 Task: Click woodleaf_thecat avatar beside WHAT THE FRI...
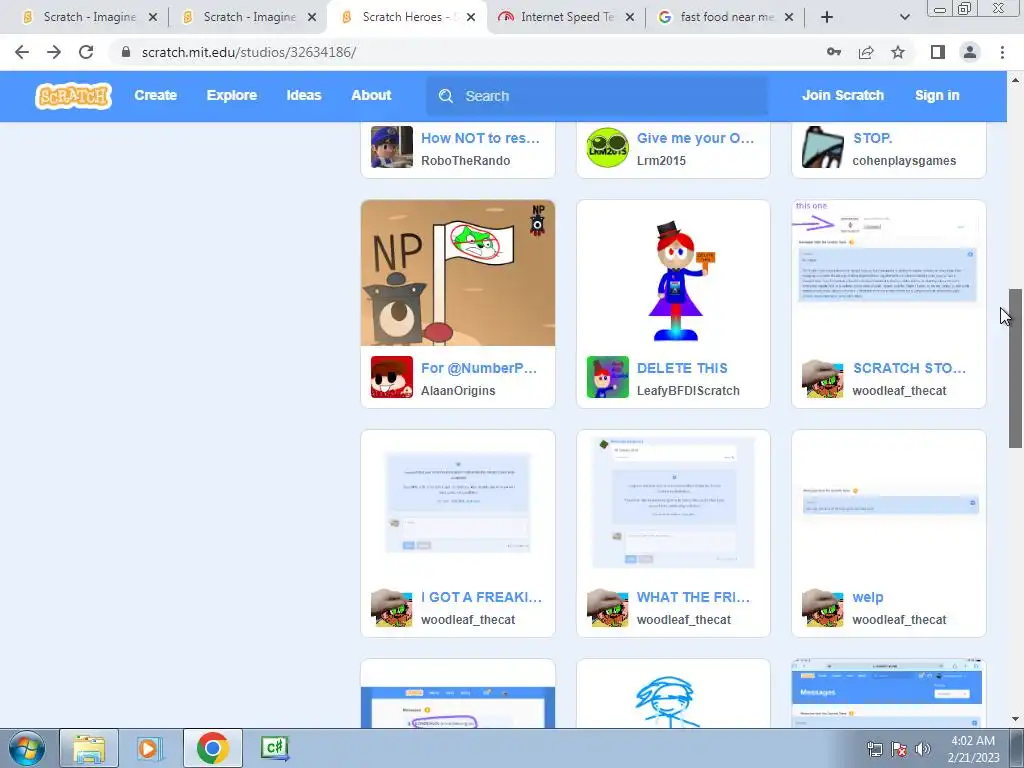pyautogui.click(x=607, y=607)
